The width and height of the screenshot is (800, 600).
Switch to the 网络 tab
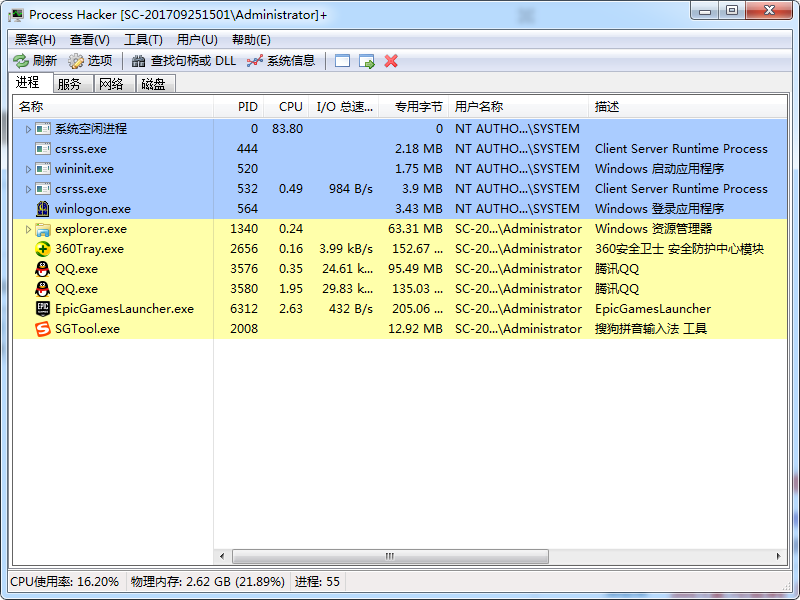pos(111,84)
